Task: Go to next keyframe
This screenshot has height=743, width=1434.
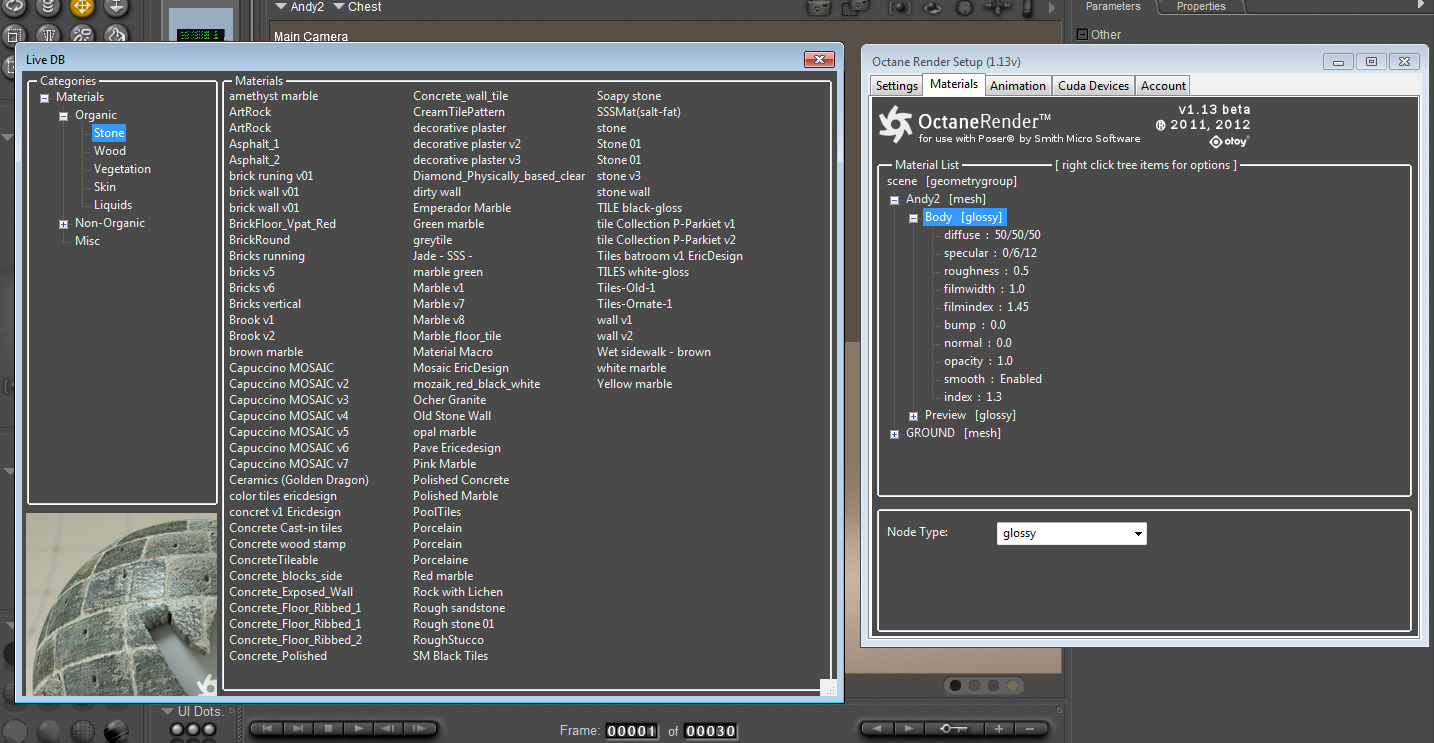Action: (x=908, y=729)
